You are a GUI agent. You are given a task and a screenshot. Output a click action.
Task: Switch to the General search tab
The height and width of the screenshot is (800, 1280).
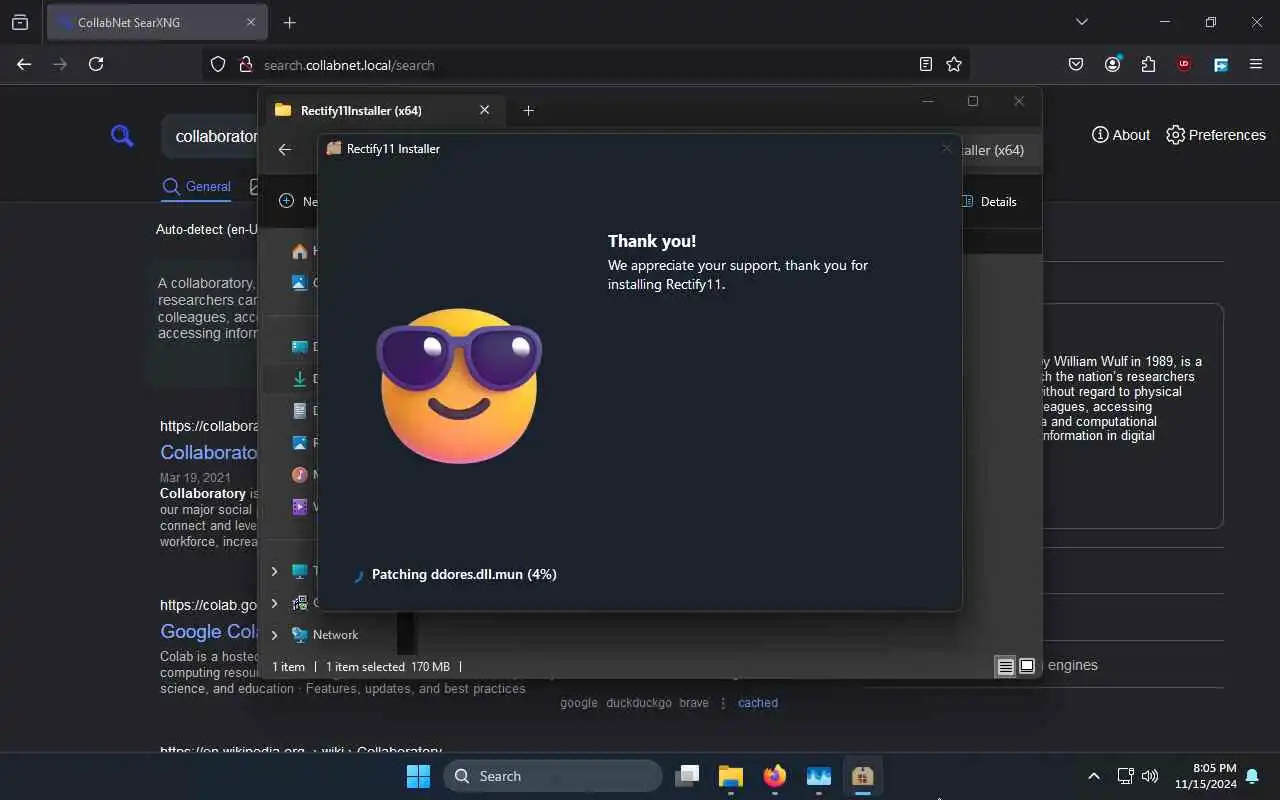pos(197,186)
